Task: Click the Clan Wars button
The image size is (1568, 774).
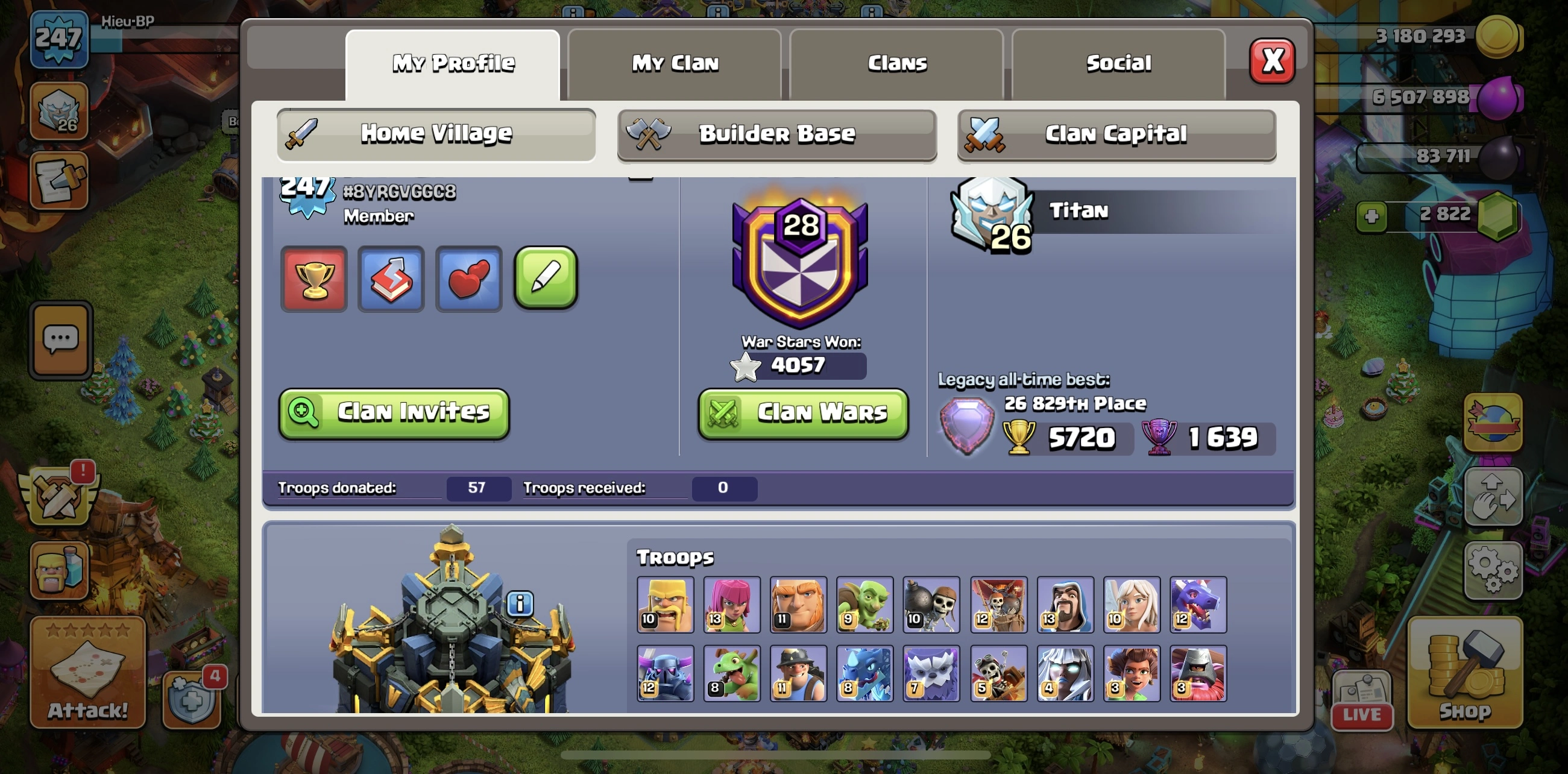Action: coord(803,413)
